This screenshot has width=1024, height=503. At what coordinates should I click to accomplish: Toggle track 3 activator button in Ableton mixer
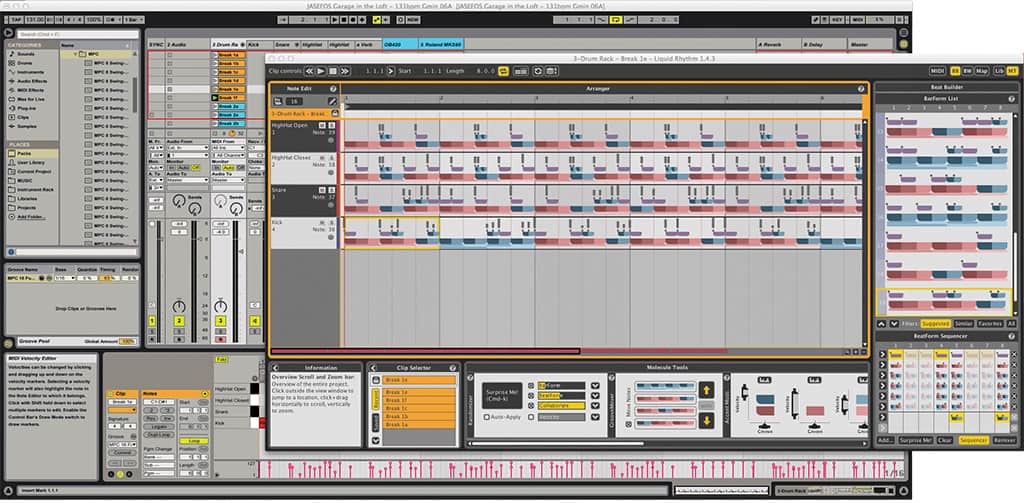click(221, 320)
